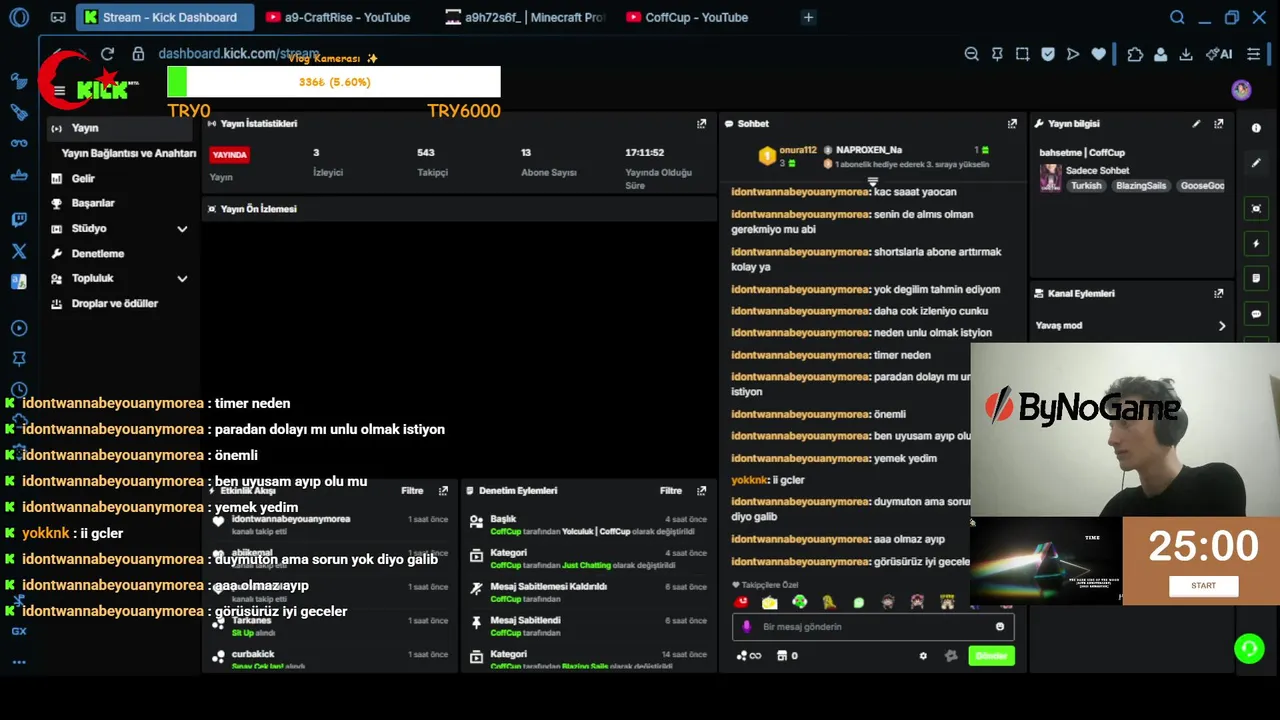Open the emoji picker in message box
Screen dimensions: 1280x720
coord(999,627)
